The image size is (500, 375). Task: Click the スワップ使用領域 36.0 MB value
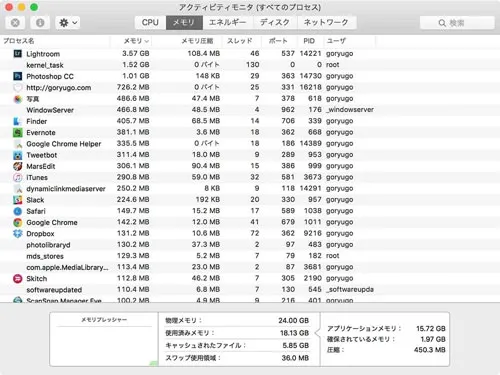point(295,358)
